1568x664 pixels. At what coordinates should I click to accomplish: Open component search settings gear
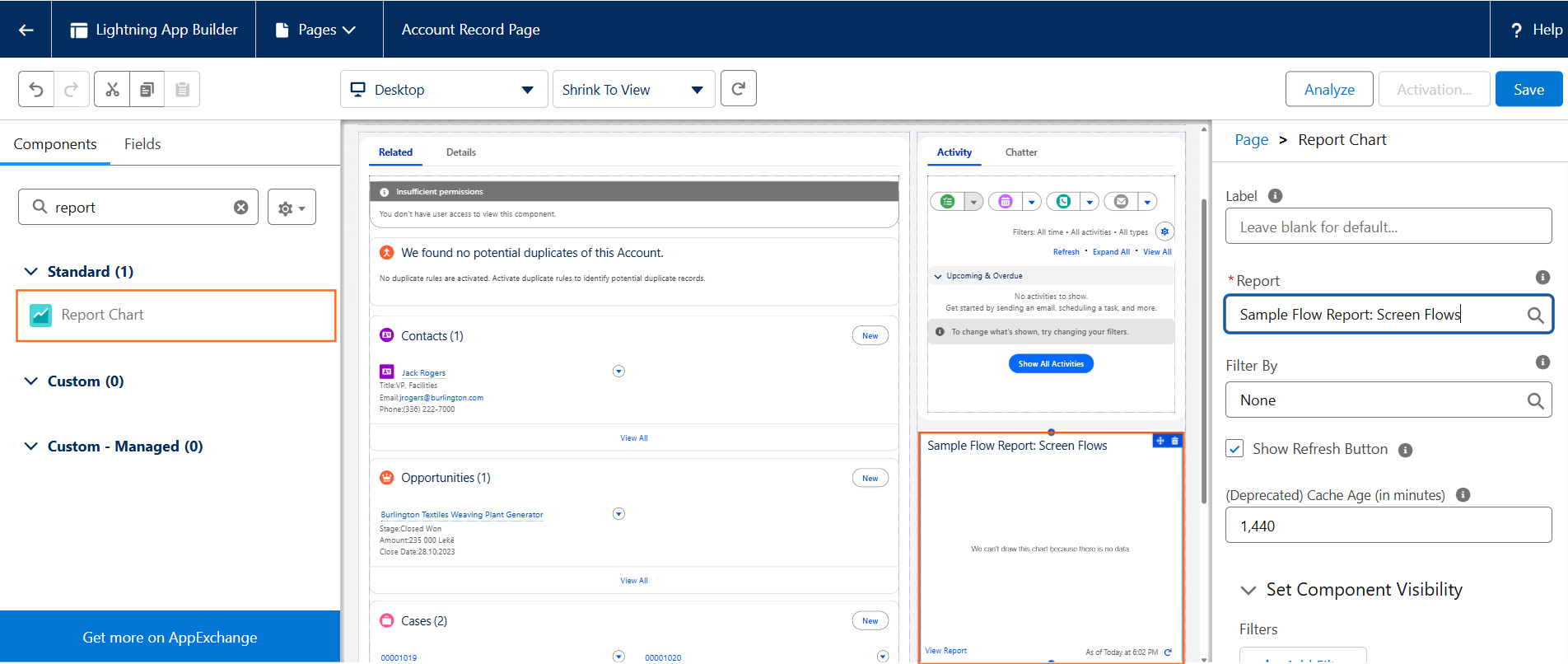(292, 208)
